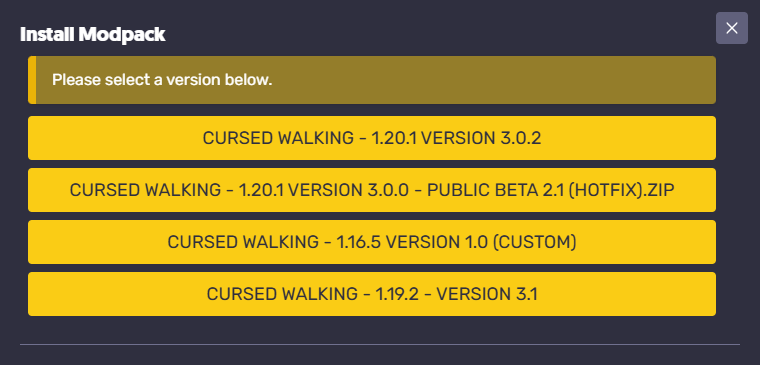The image size is (760, 365).
Task: Close the Install Modpack dialog
Action: (x=731, y=28)
